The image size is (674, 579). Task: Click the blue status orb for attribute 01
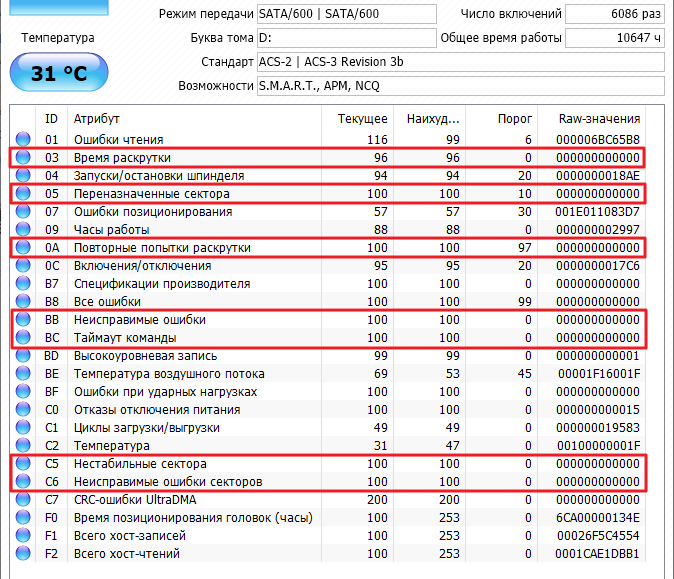pos(23,140)
